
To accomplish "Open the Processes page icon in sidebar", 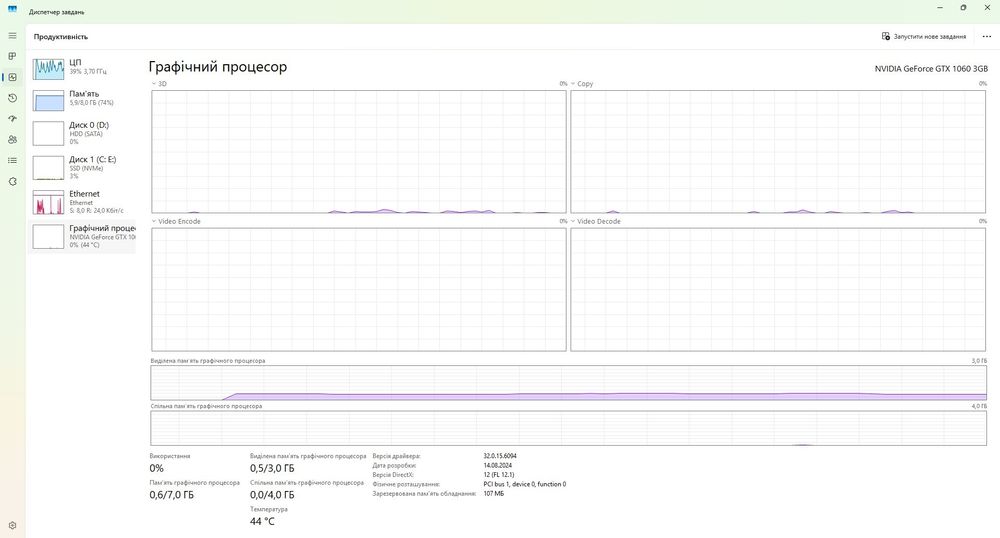I will click(12, 56).
